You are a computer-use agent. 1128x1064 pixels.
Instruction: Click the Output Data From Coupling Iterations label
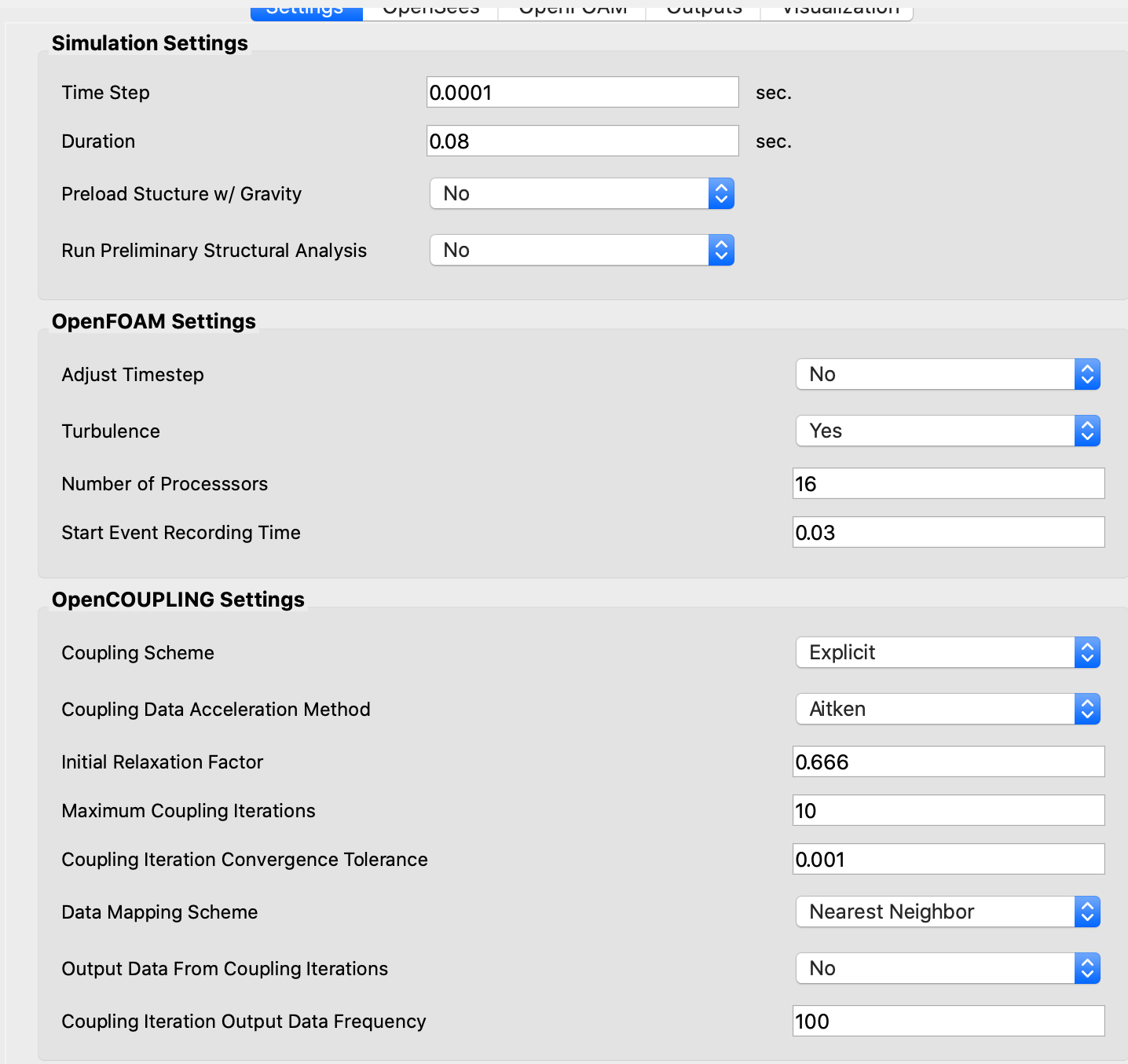[x=225, y=969]
